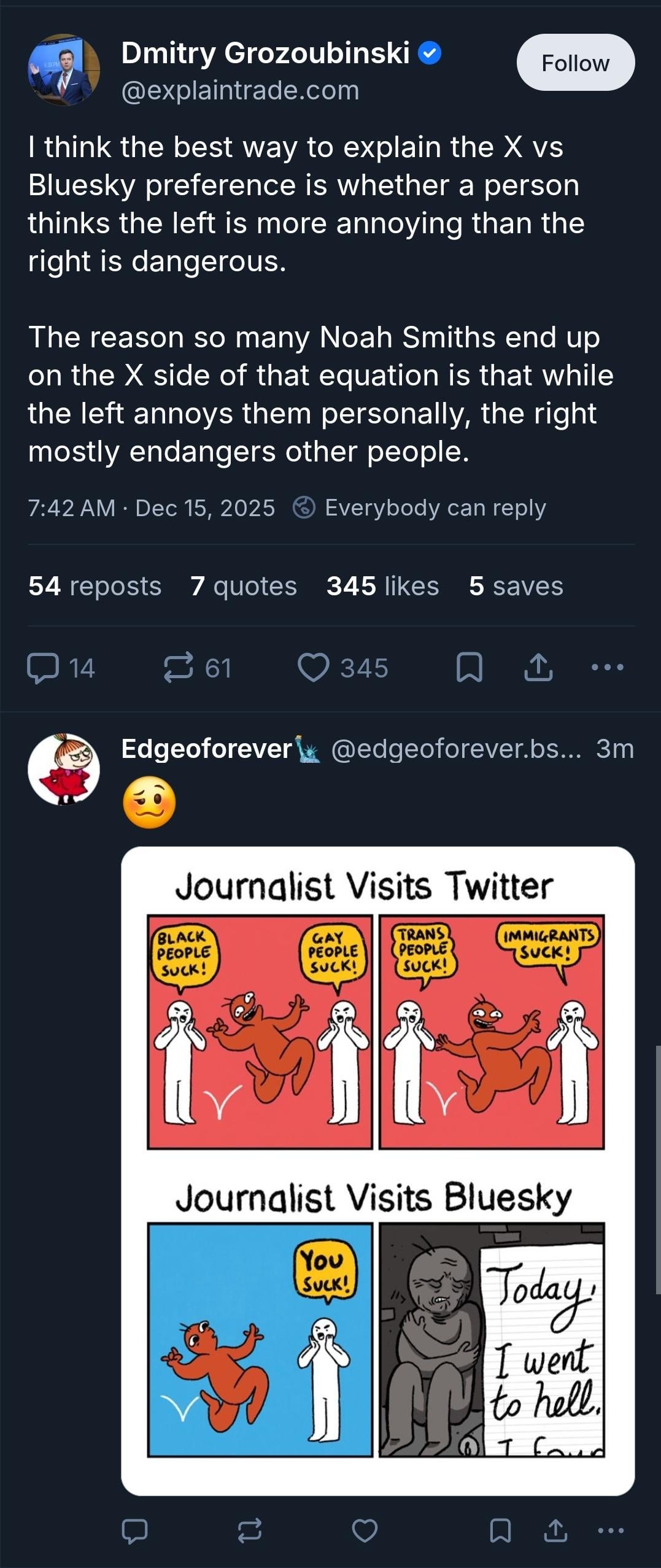Like the main post heart icon
The width and height of the screenshot is (661, 1568).
tap(314, 668)
